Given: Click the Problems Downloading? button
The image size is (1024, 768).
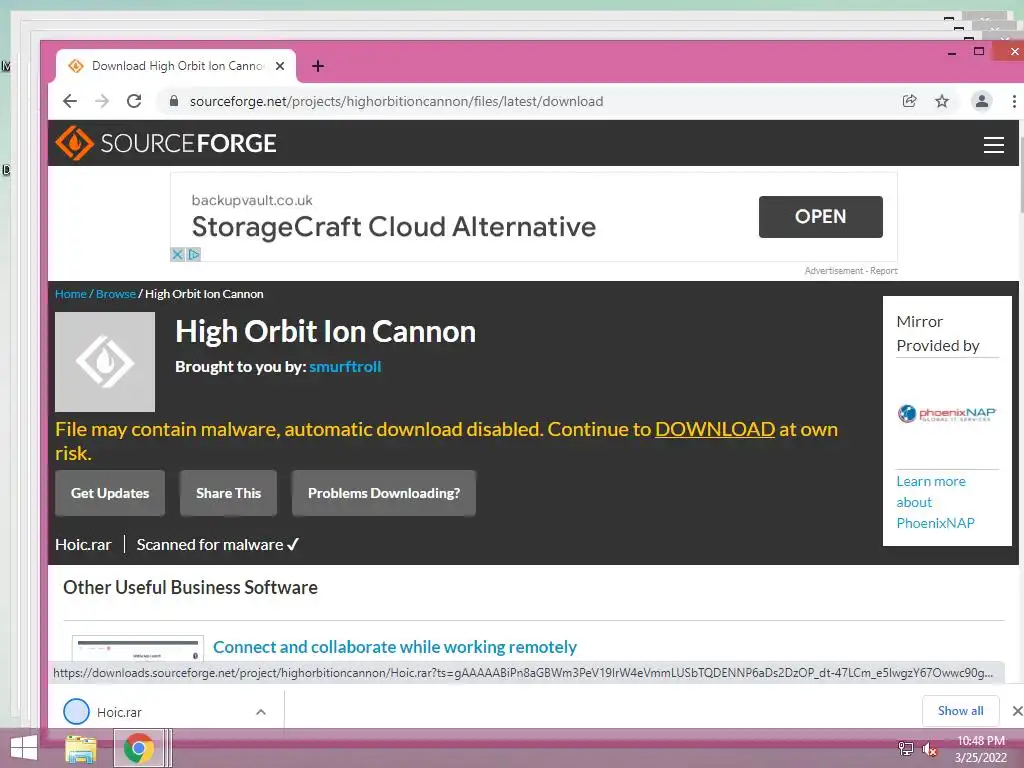Looking at the screenshot, I should click(x=384, y=493).
